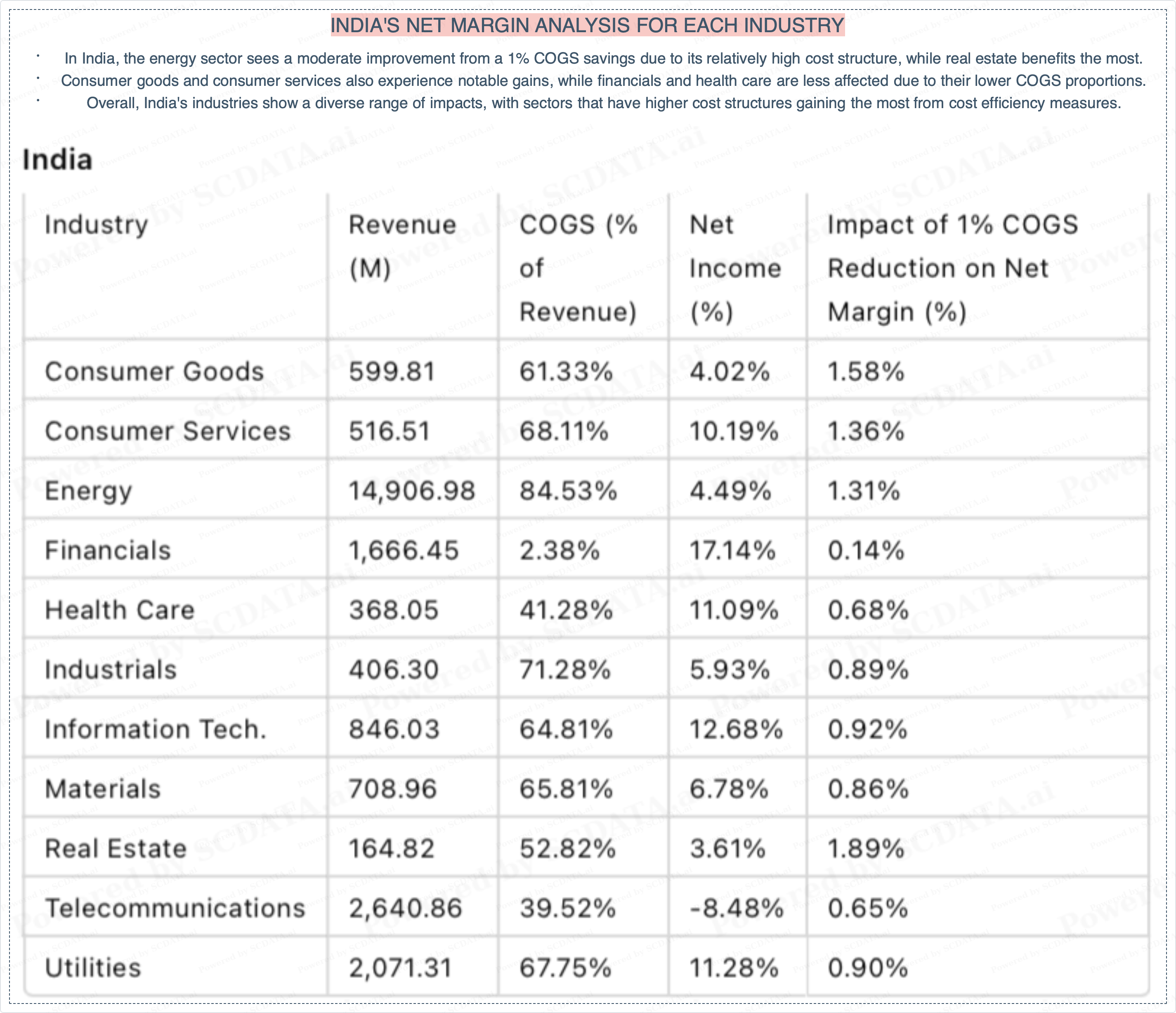Select the Industry column header

point(97,224)
